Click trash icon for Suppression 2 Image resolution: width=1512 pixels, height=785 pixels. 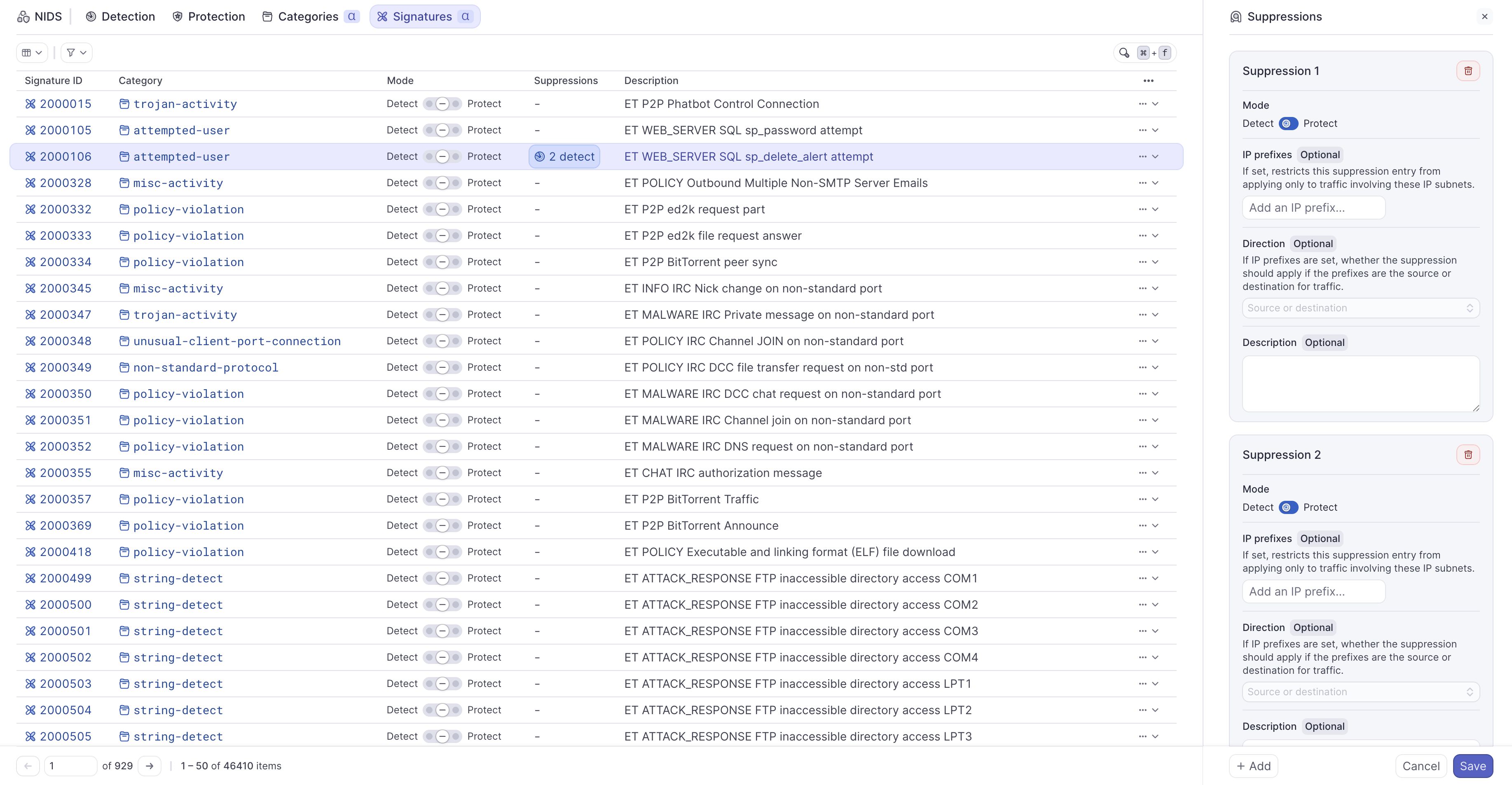point(1468,455)
